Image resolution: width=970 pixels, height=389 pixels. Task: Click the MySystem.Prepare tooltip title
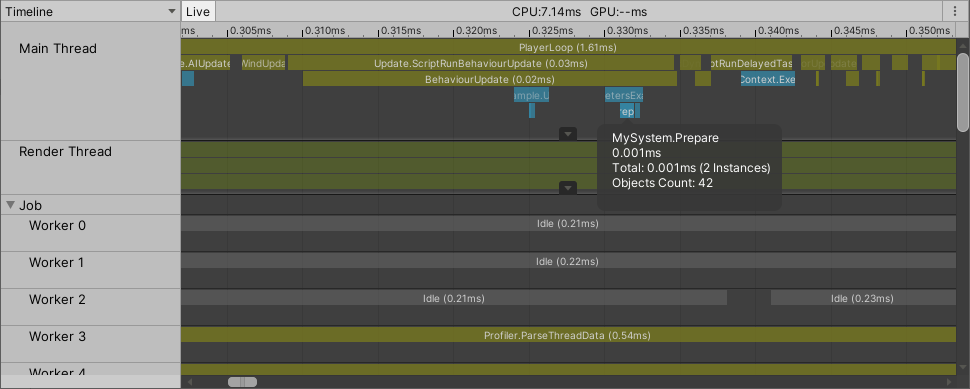coord(665,138)
